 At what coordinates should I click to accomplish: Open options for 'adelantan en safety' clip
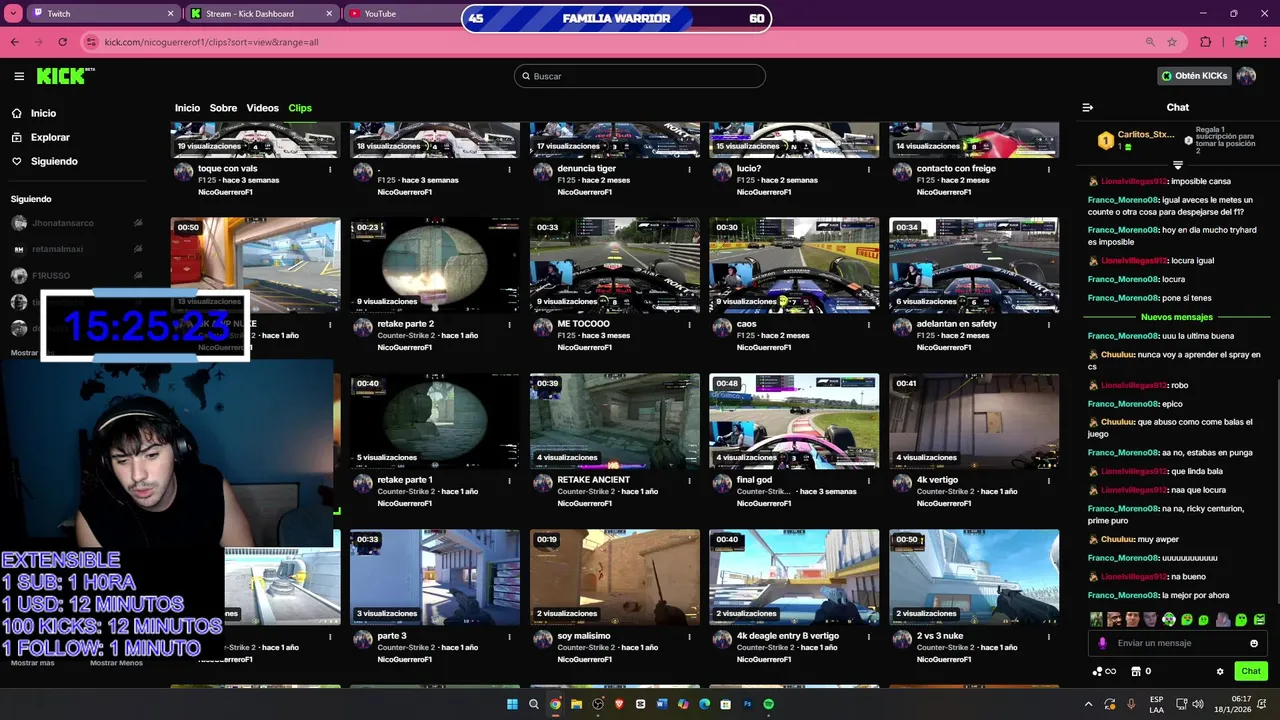[1050, 325]
